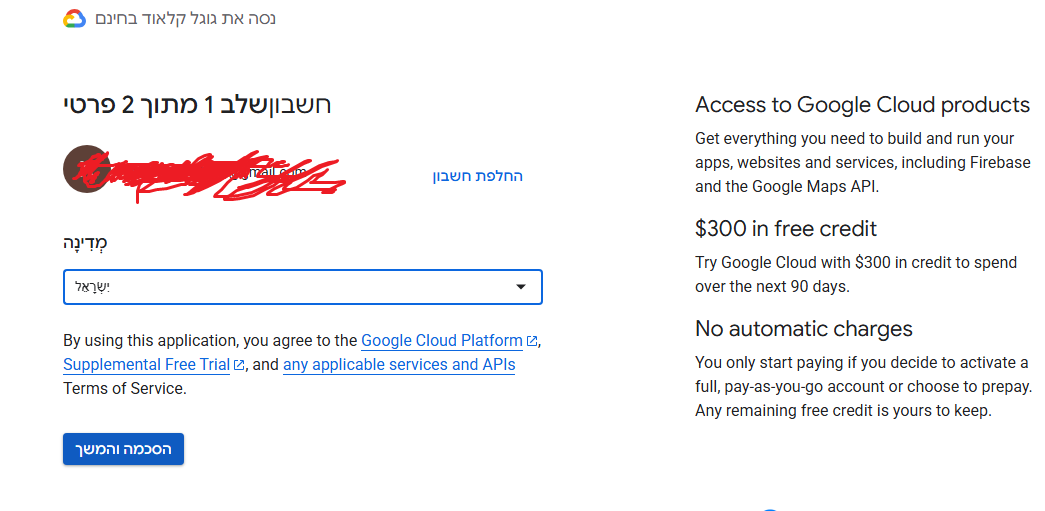The height and width of the screenshot is (511, 1045).
Task: Click the "No automatic charges" heading
Action: (804, 329)
